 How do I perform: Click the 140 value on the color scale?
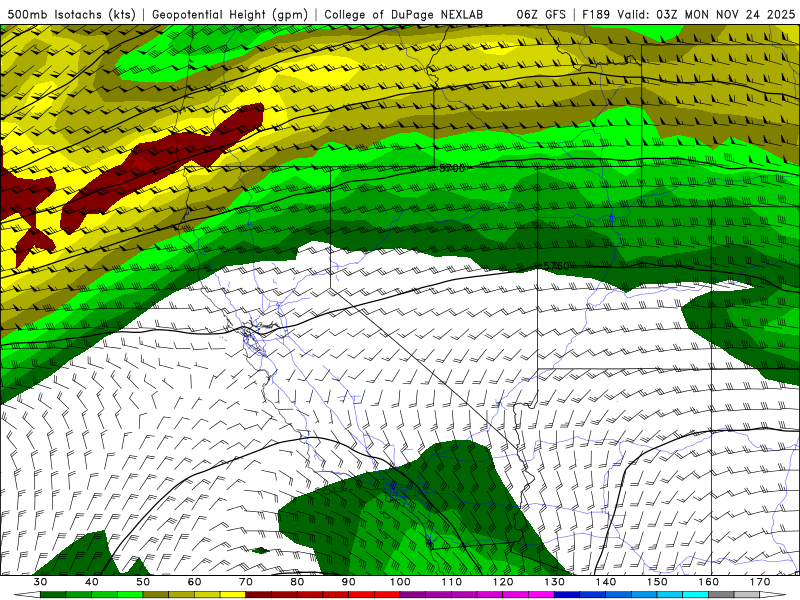point(606,582)
